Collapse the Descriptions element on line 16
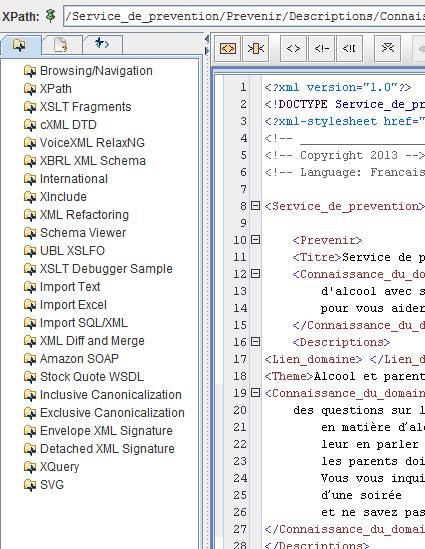The height and width of the screenshot is (549, 425). (x=256, y=341)
